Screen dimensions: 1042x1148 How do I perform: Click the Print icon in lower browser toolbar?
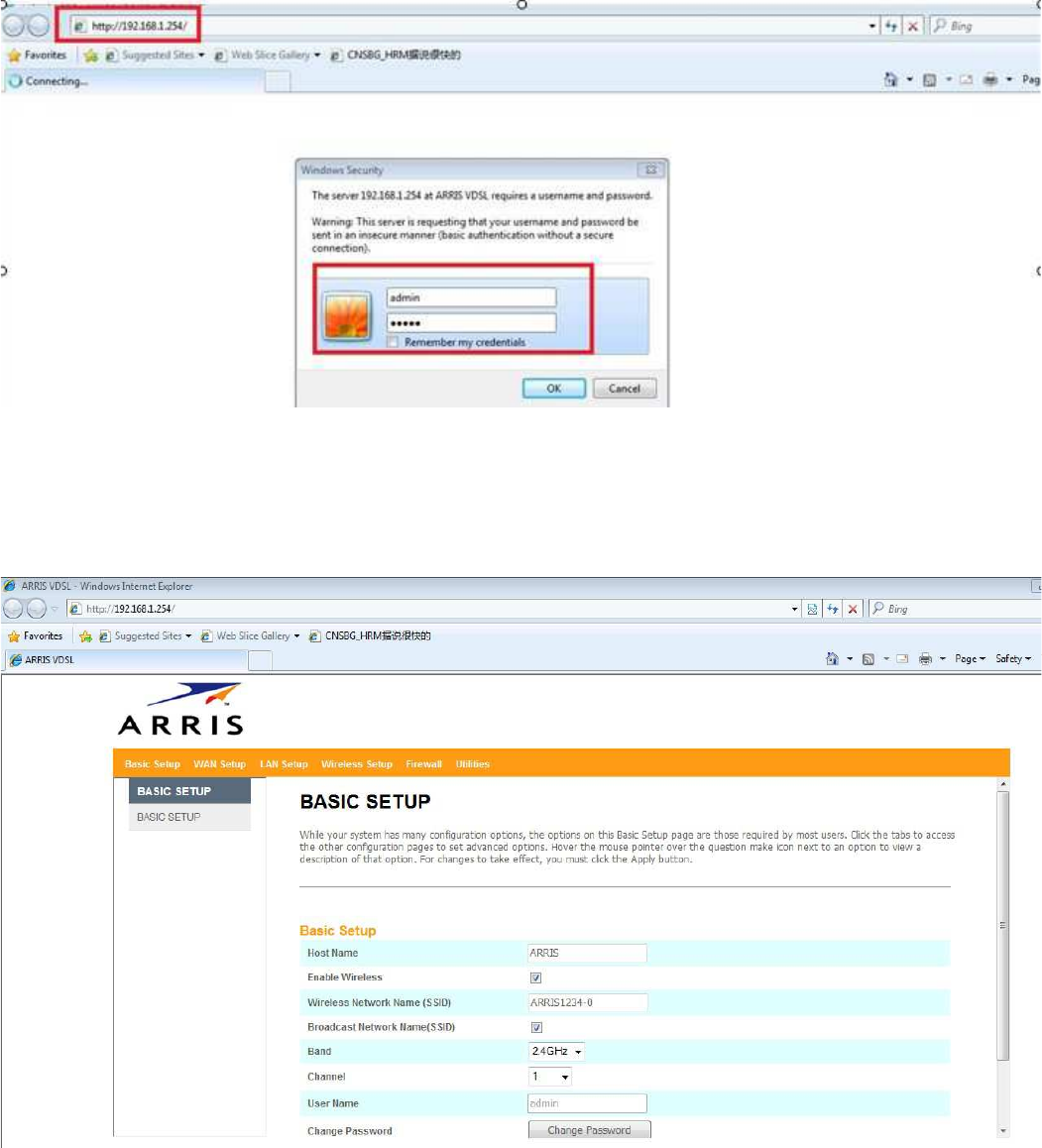tap(926, 659)
